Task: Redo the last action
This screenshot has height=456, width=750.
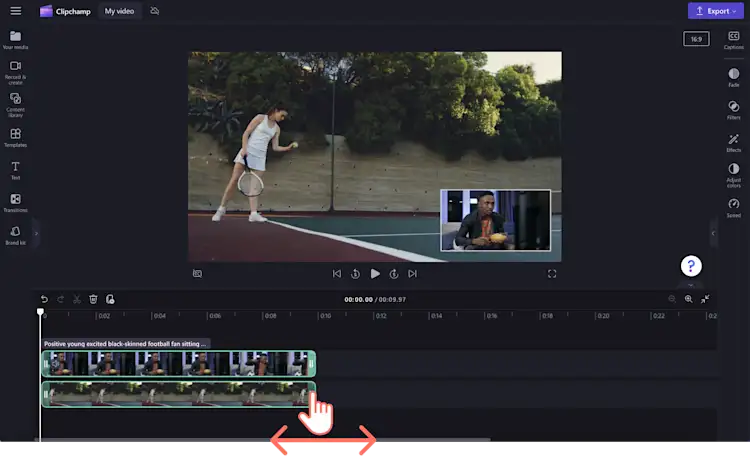Action: (60, 300)
